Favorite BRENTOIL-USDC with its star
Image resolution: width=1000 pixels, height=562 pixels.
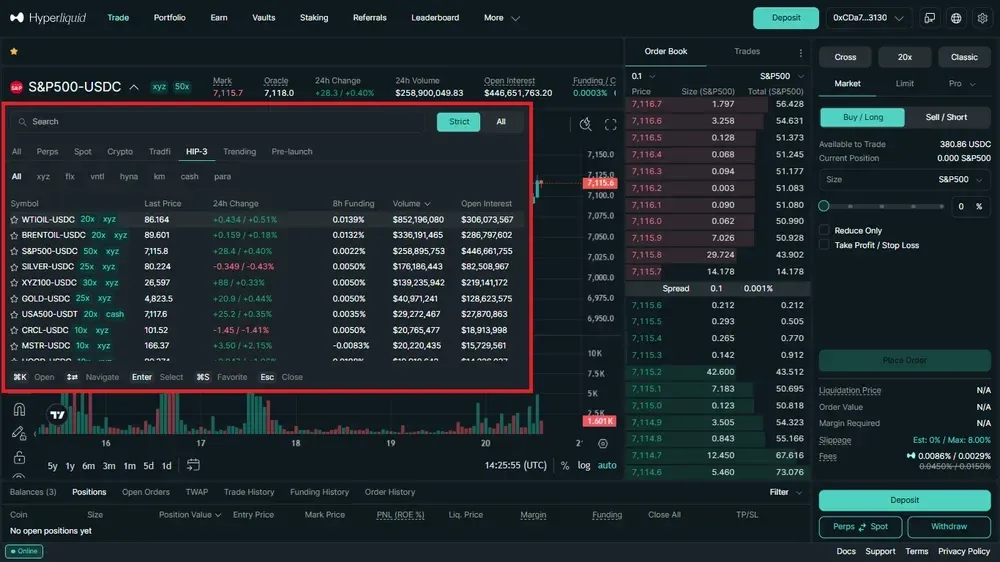(x=14, y=235)
